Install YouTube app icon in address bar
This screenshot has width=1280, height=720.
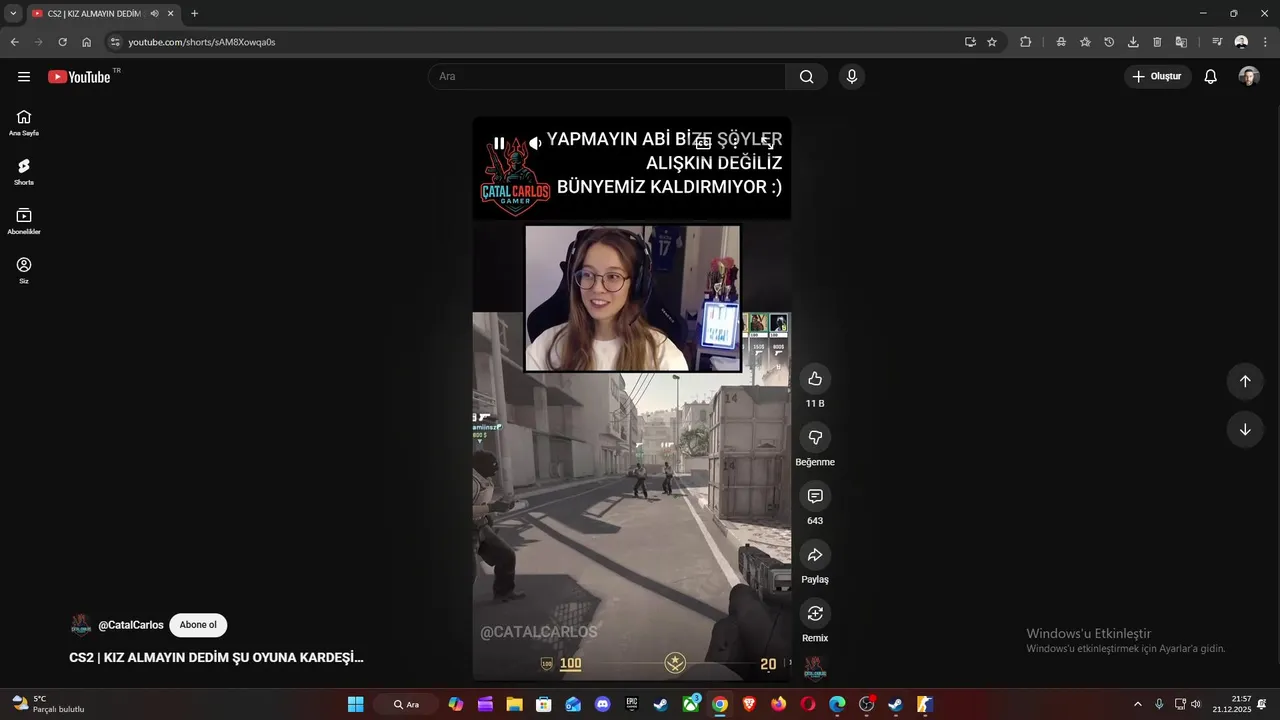click(970, 42)
